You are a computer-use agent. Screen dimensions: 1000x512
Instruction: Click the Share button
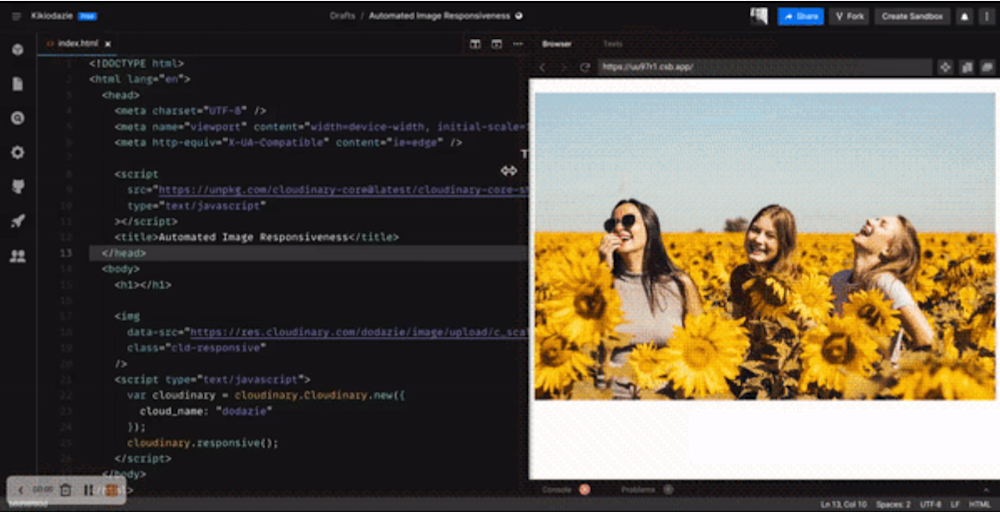click(x=800, y=16)
